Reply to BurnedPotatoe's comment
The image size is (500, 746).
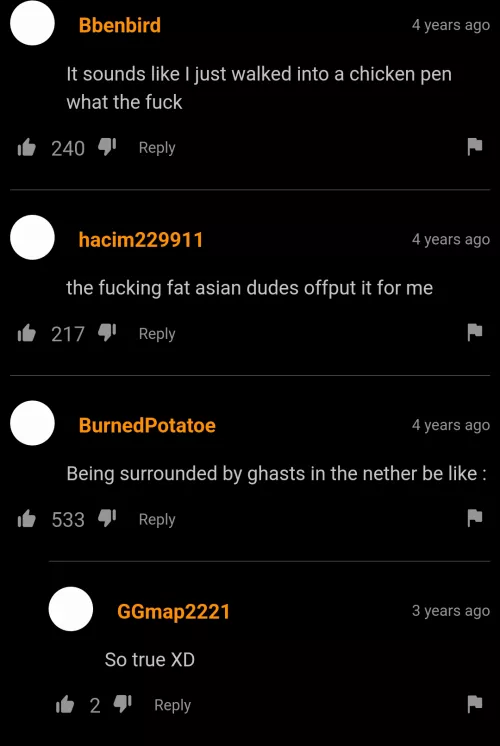(157, 519)
